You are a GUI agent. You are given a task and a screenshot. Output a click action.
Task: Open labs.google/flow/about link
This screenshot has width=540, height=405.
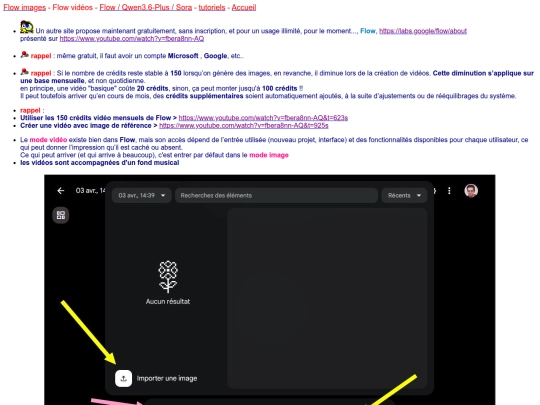(423, 31)
